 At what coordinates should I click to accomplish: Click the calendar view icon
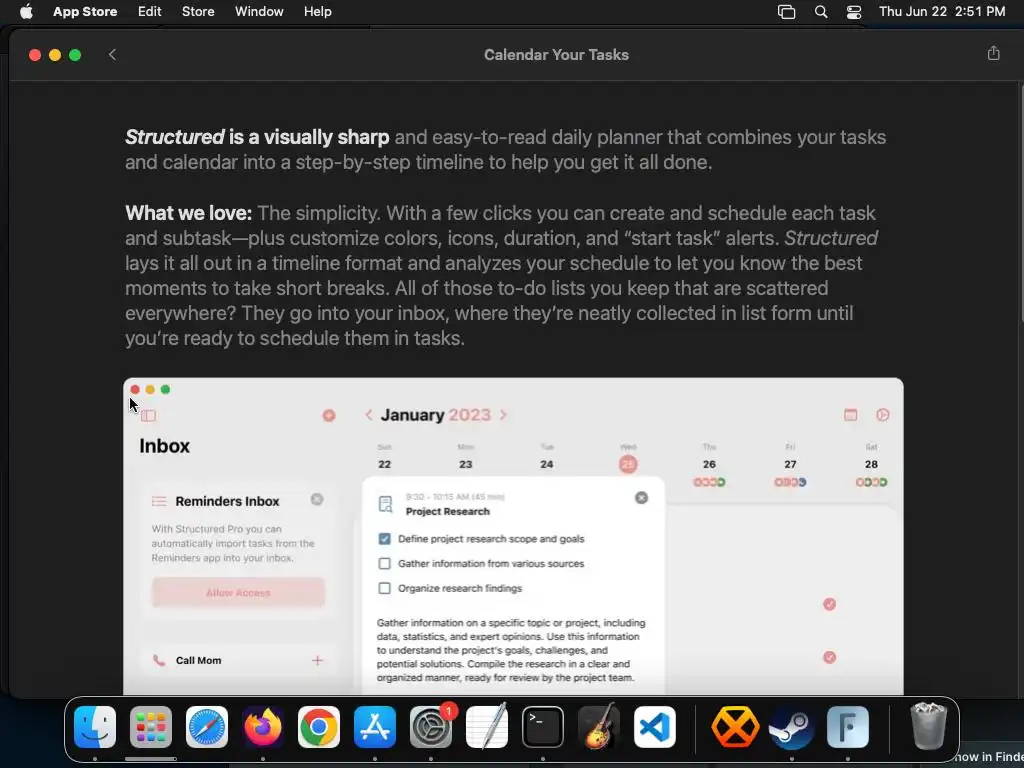850,415
